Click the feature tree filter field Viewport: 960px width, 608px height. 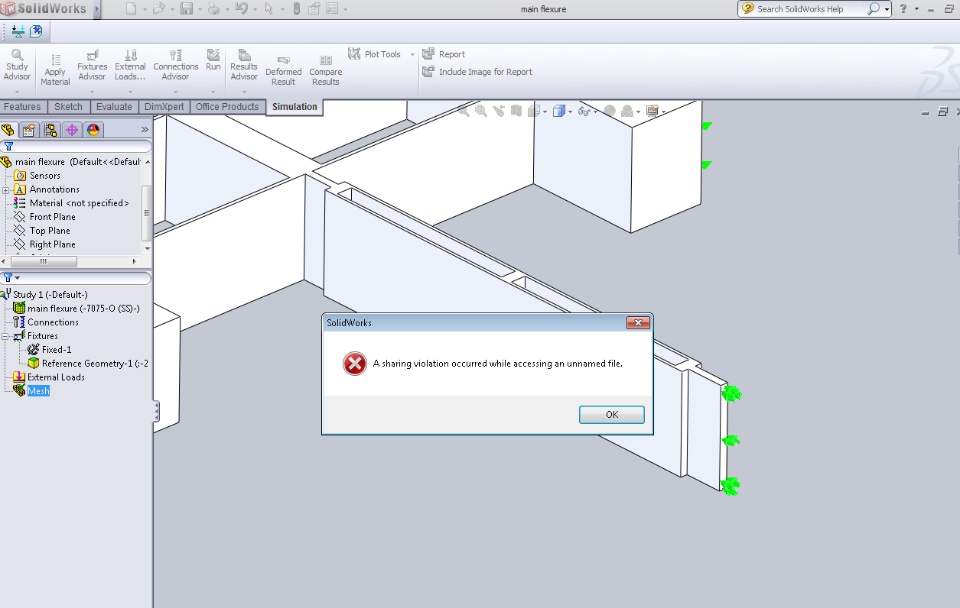coord(76,146)
